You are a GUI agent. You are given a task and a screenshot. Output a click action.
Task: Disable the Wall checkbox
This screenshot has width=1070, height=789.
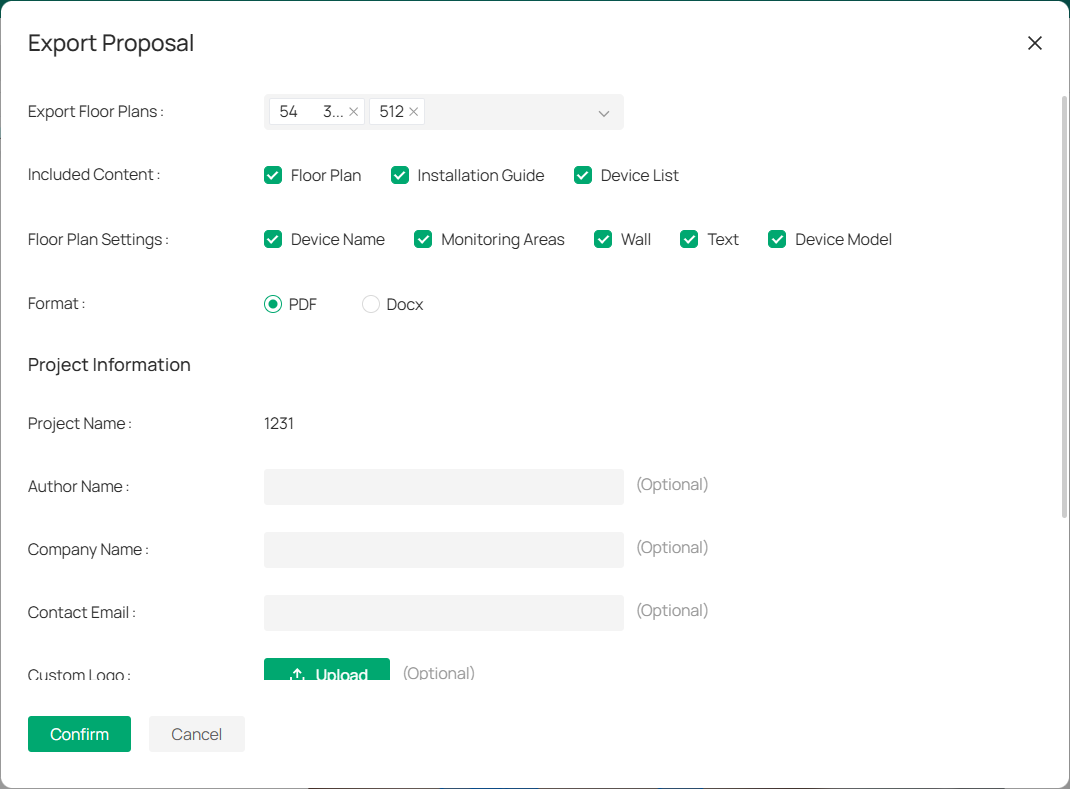pos(603,239)
